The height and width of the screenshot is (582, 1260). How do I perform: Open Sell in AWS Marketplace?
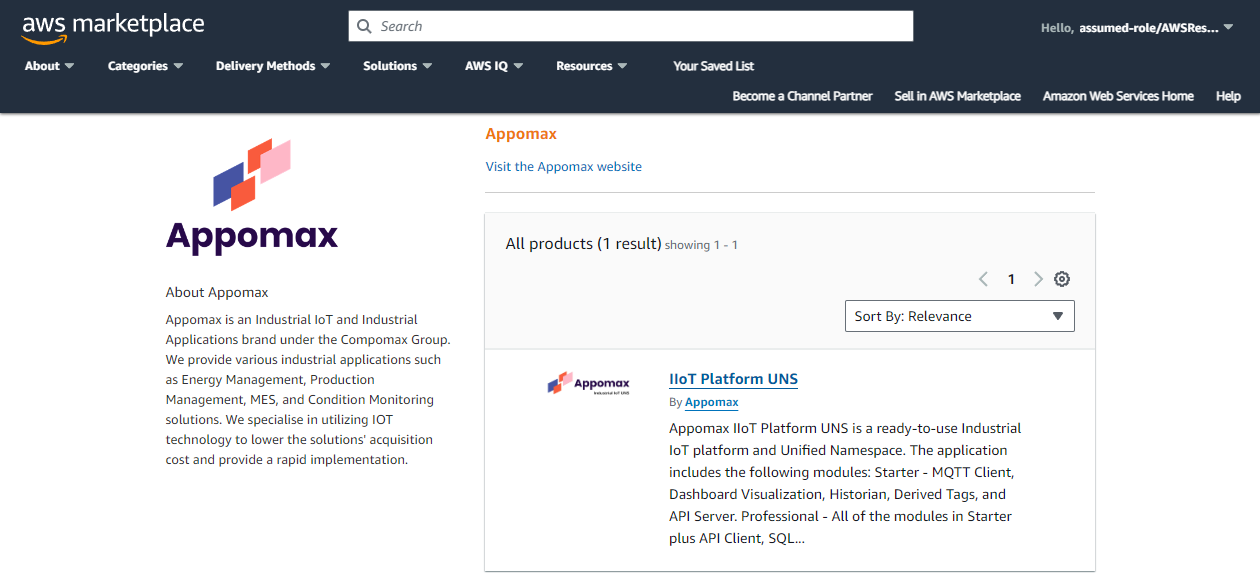(958, 96)
